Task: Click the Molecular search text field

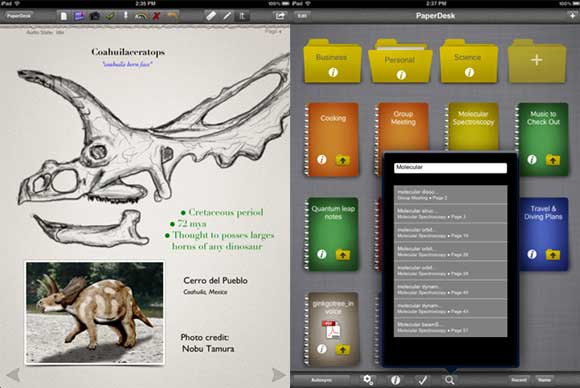Action: coord(450,168)
